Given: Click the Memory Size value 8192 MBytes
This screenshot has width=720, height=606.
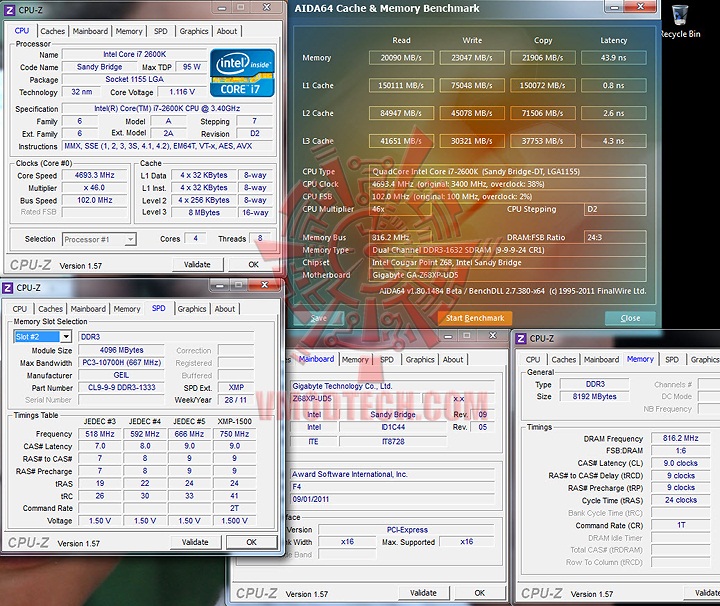Looking at the screenshot, I should [x=595, y=396].
